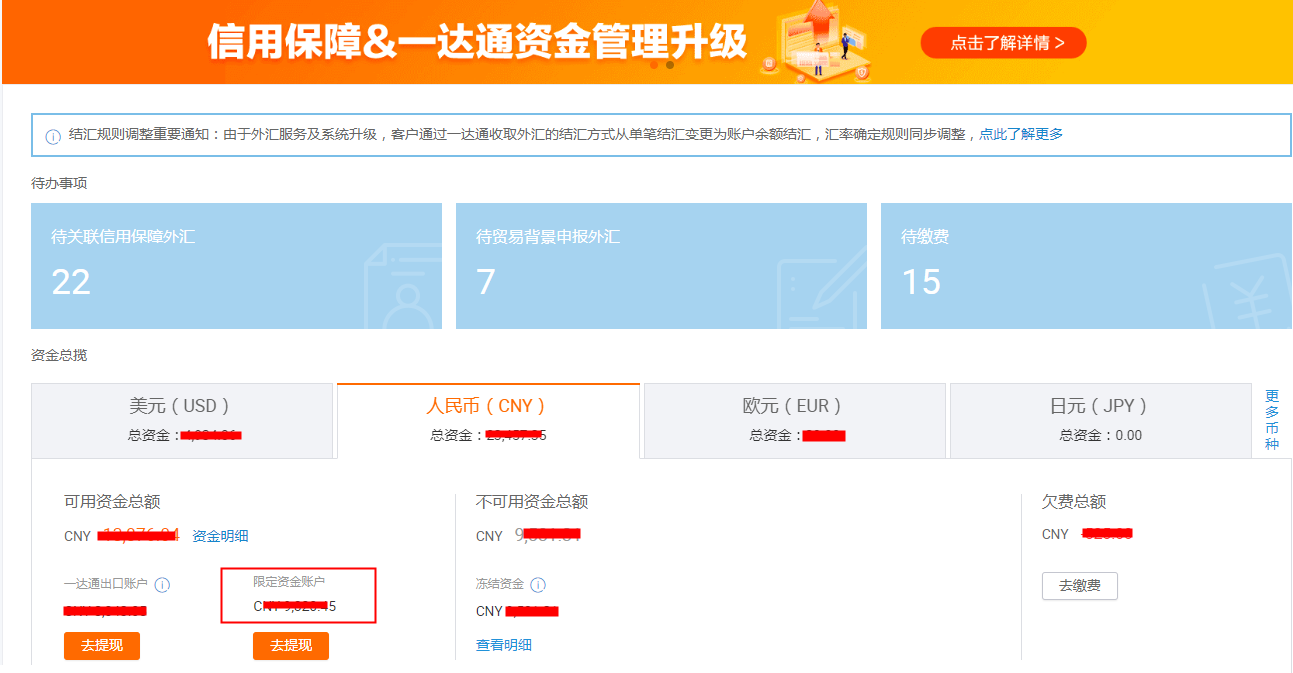Open the 点此了解更多 link

click(x=1021, y=134)
